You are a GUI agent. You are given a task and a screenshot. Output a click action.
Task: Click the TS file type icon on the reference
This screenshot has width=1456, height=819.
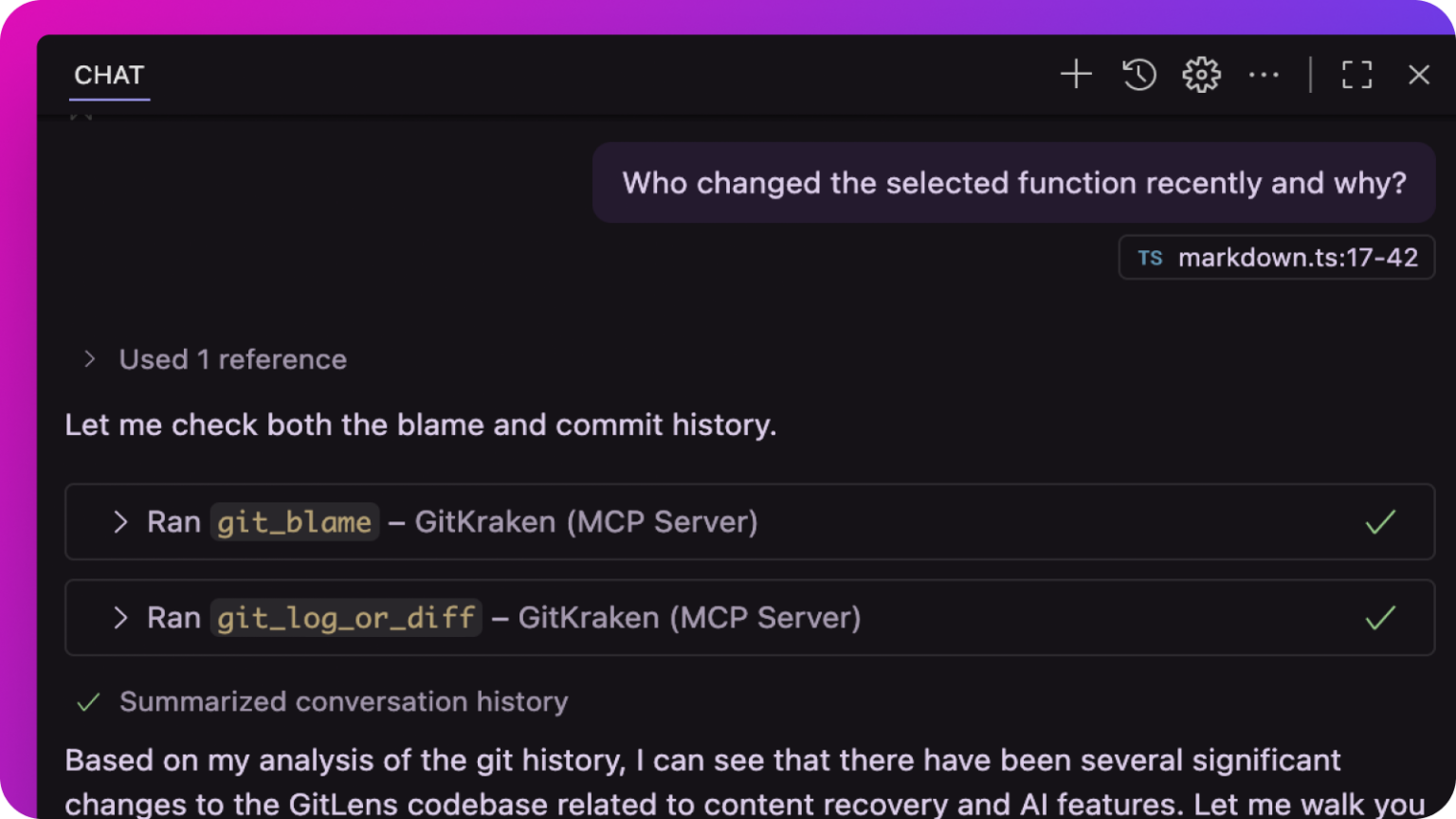tap(1150, 257)
